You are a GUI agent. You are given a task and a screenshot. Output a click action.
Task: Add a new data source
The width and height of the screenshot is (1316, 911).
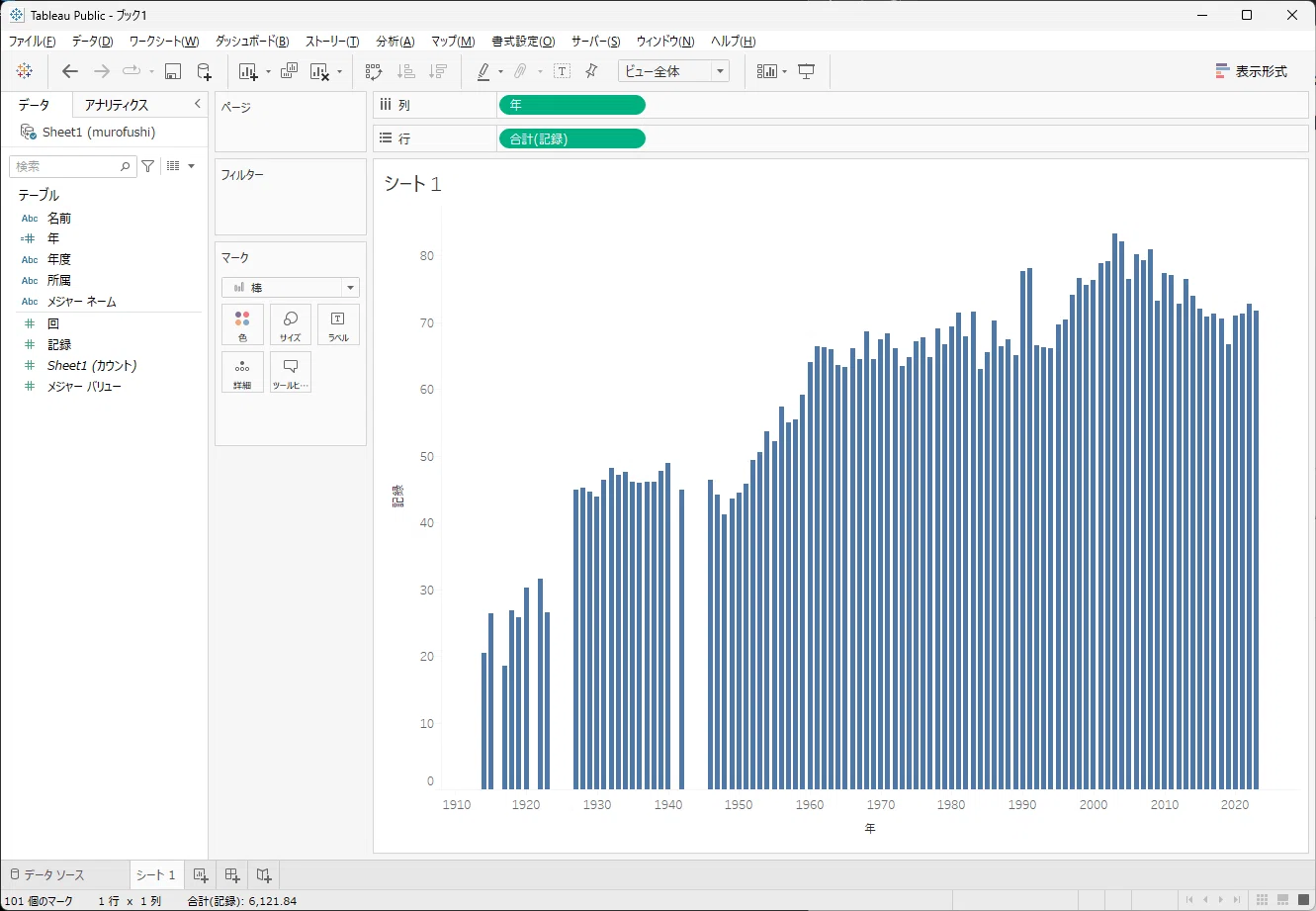pos(204,71)
